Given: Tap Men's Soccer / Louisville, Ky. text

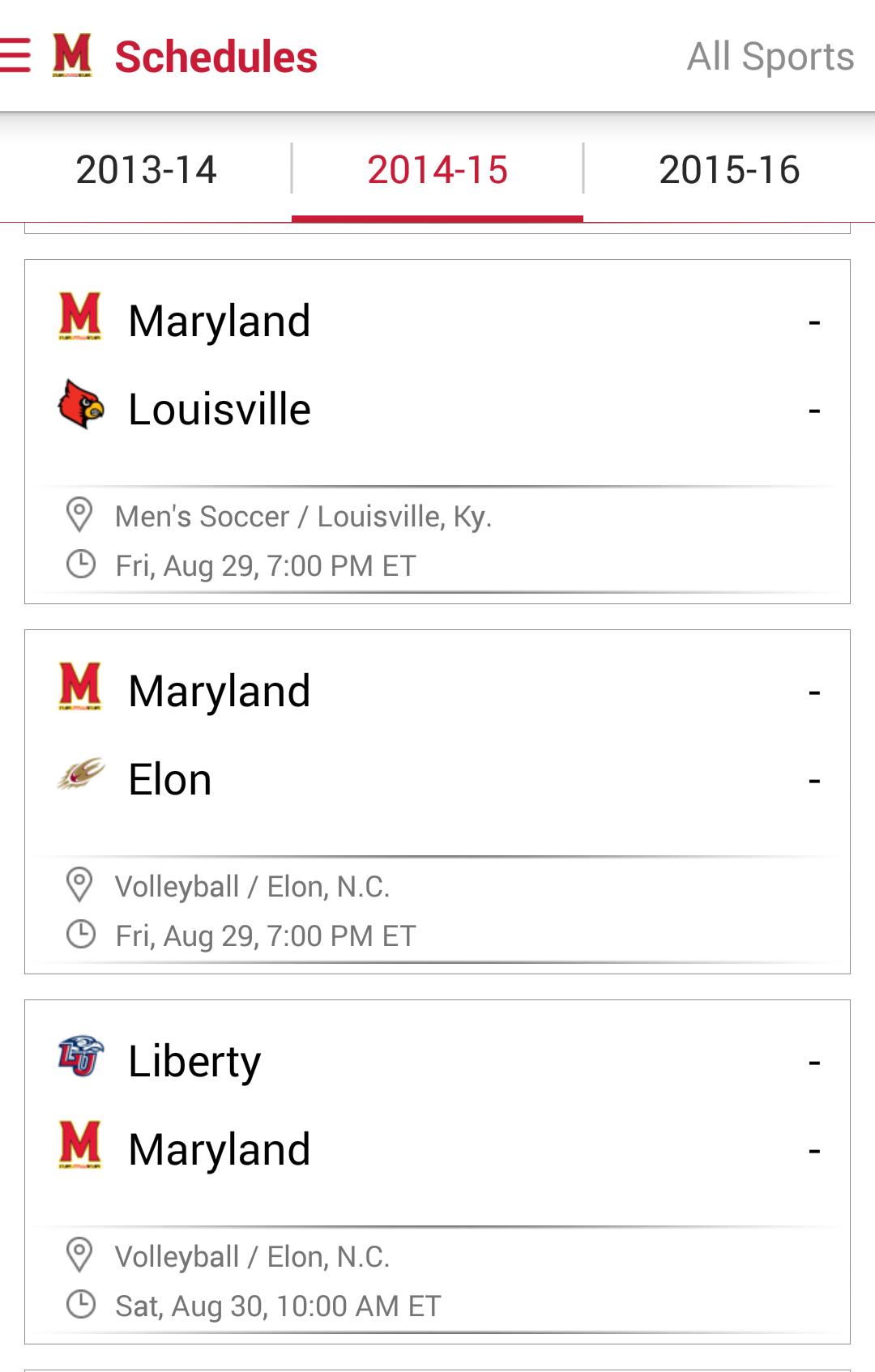Looking at the screenshot, I should click(304, 516).
